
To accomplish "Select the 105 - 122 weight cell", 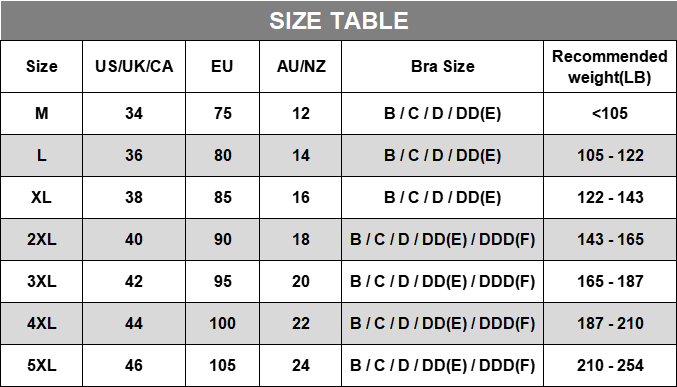I will 610,155.
